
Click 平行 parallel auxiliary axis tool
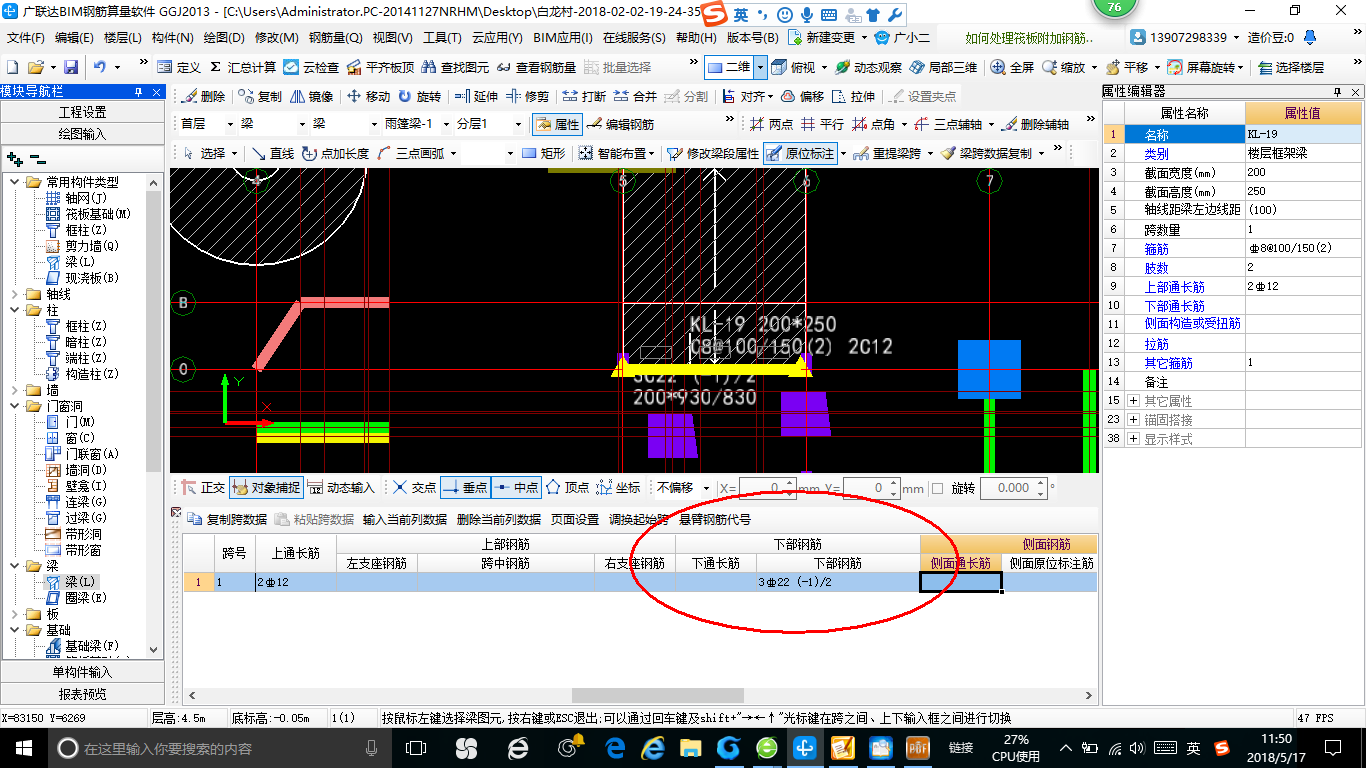(822, 124)
